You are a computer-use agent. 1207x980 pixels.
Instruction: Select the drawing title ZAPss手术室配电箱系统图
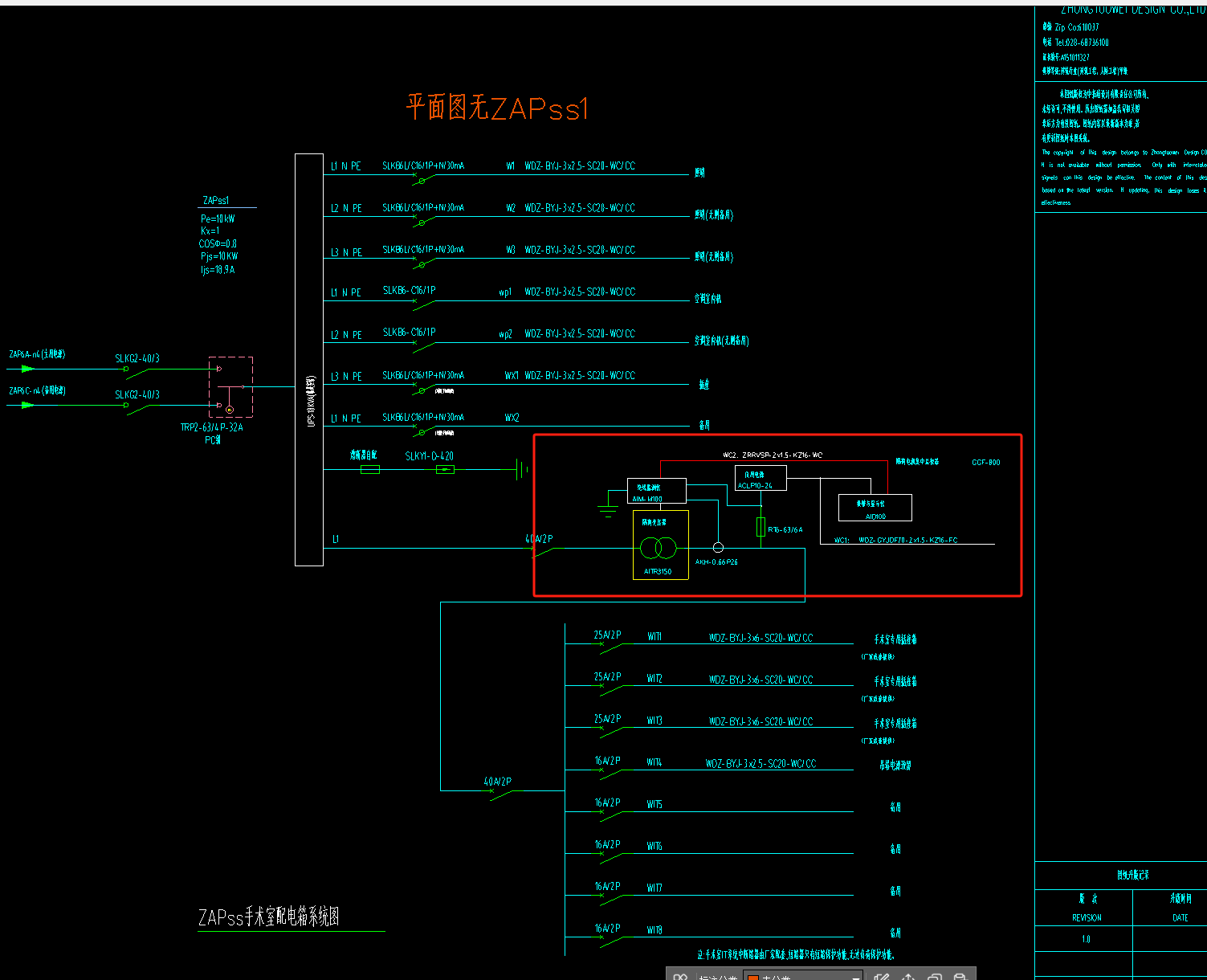click(x=268, y=917)
